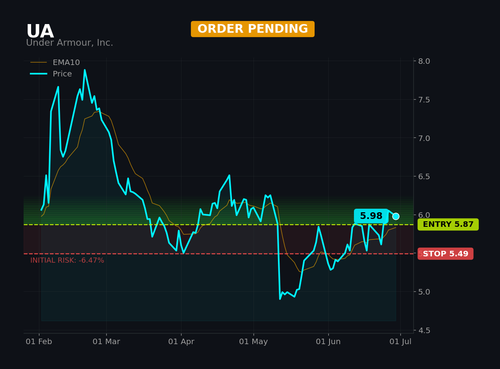Click the 01 Jun date axis label

tap(328, 342)
